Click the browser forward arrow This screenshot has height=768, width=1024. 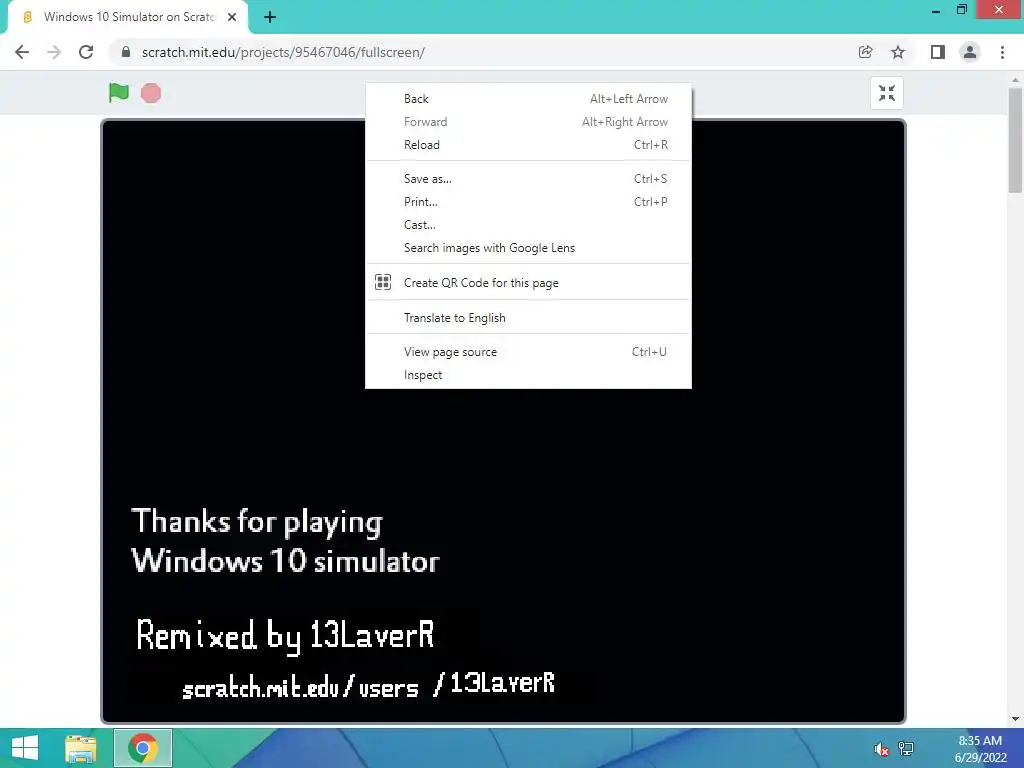tap(54, 52)
